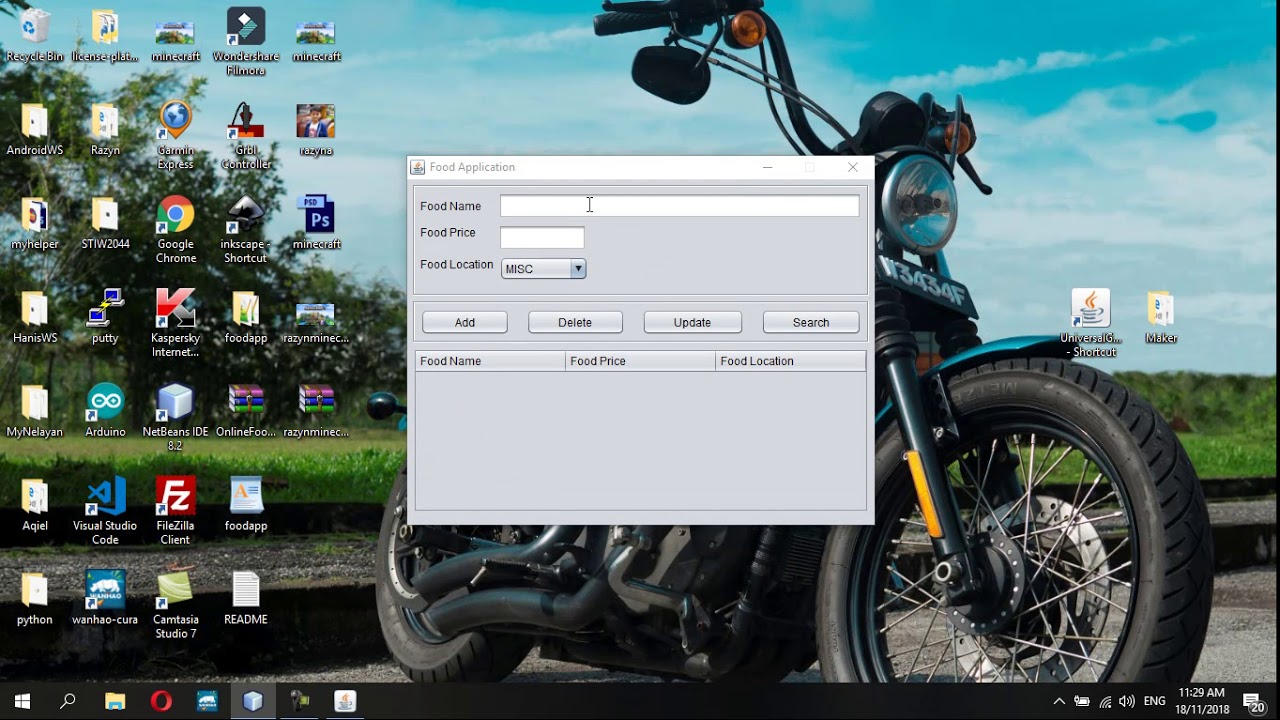The height and width of the screenshot is (720, 1280).
Task: Select the Grbl Controller shortcut
Action: pyautogui.click(x=246, y=136)
